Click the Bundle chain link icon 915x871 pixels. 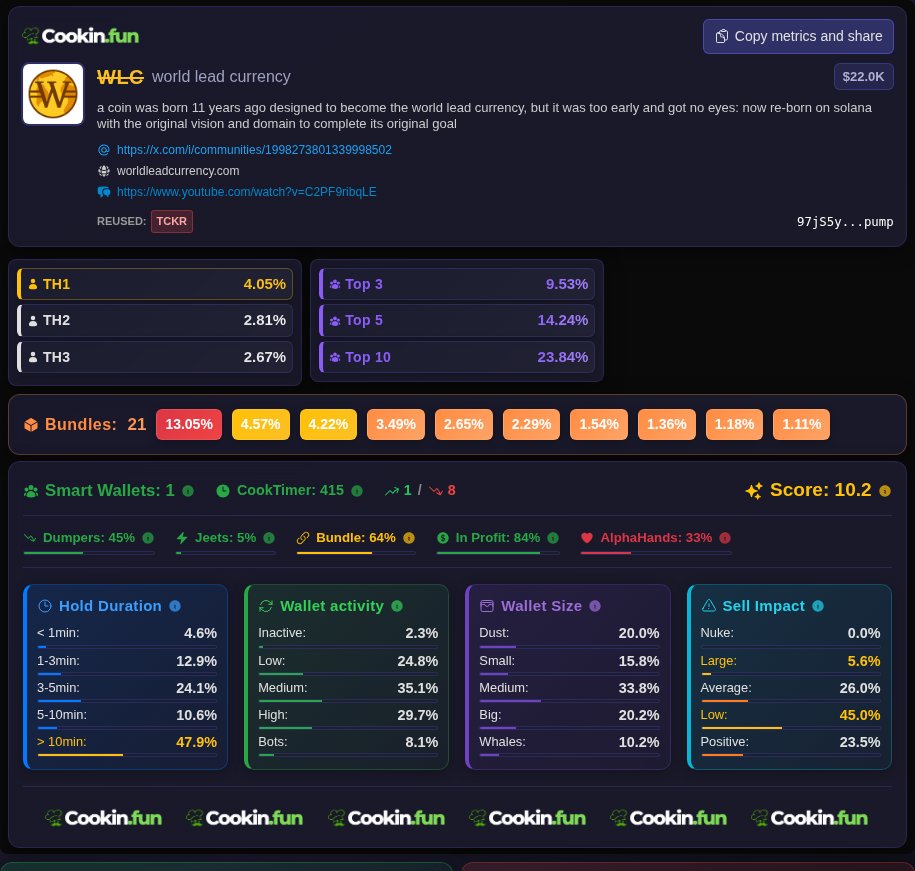pyautogui.click(x=303, y=538)
